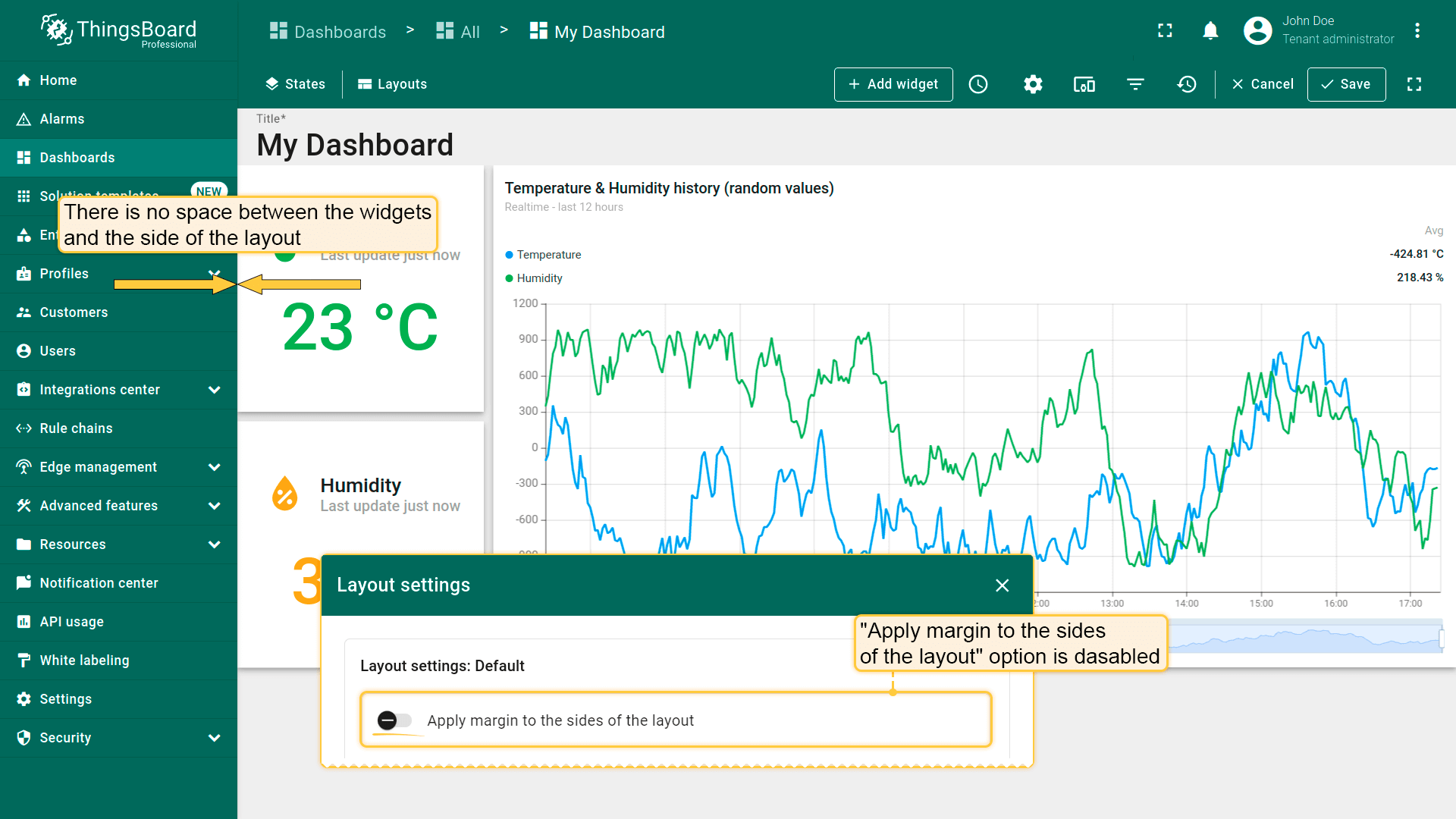Open Rule chains in sidebar
The height and width of the screenshot is (819, 1456).
tap(76, 428)
